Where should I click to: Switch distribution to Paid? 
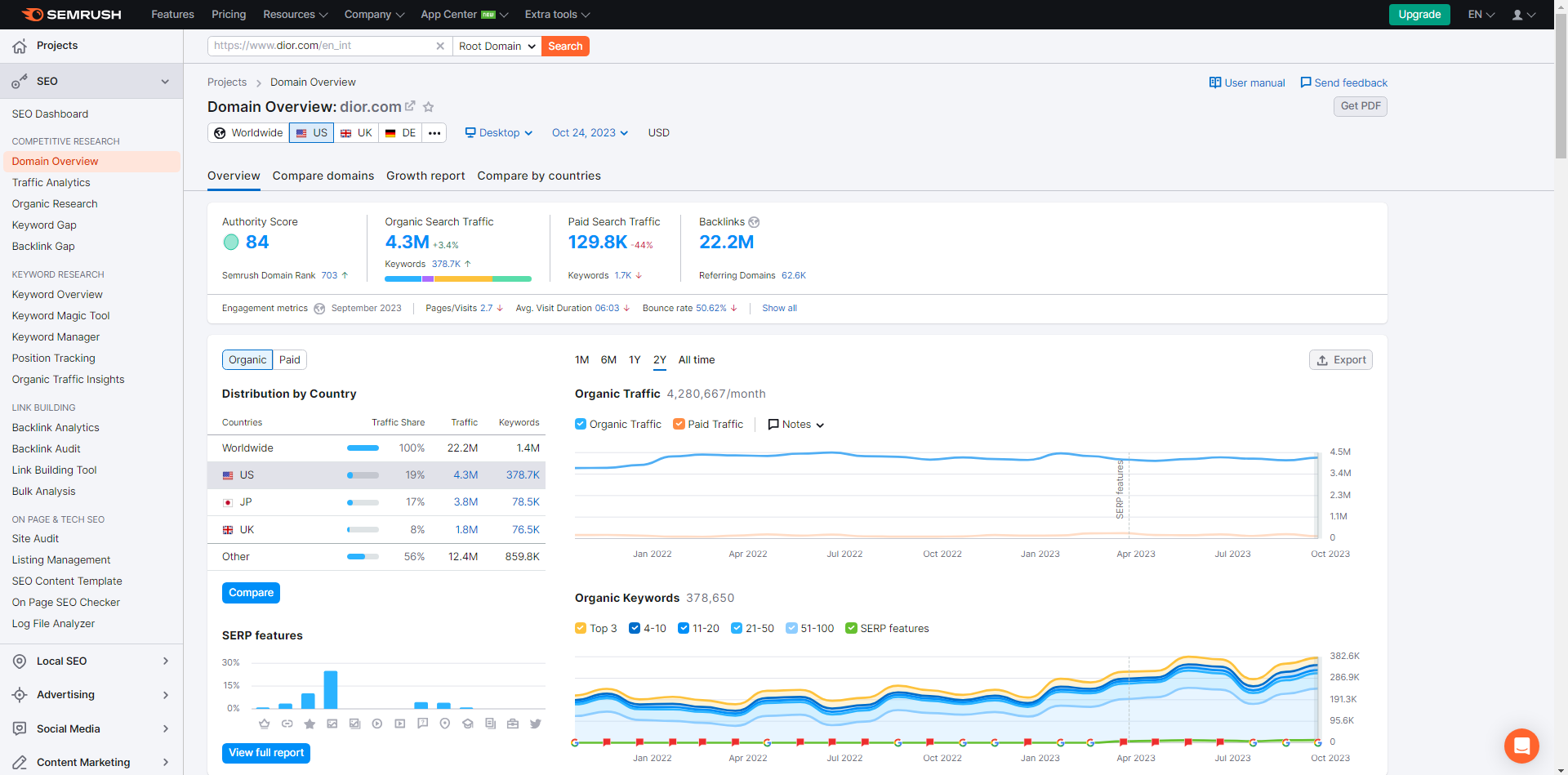point(290,360)
